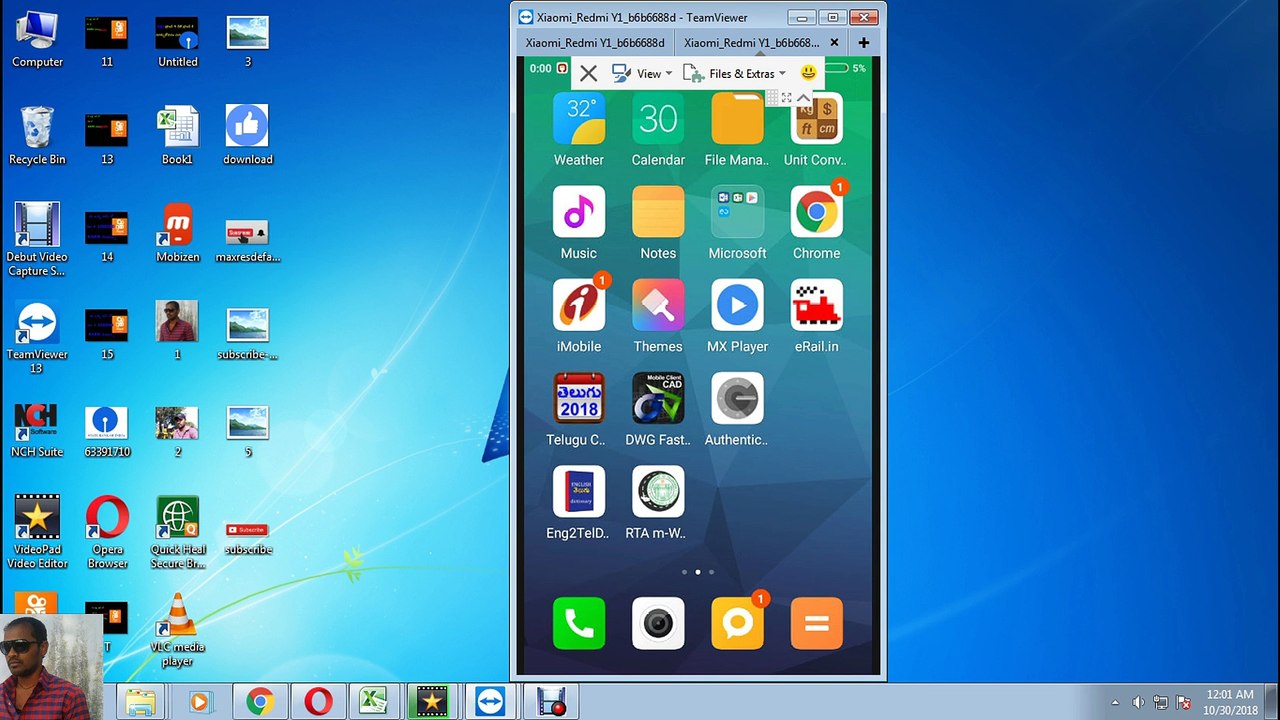
Task: Launch File Manager on the phone screen
Action: pyautogui.click(x=737, y=120)
